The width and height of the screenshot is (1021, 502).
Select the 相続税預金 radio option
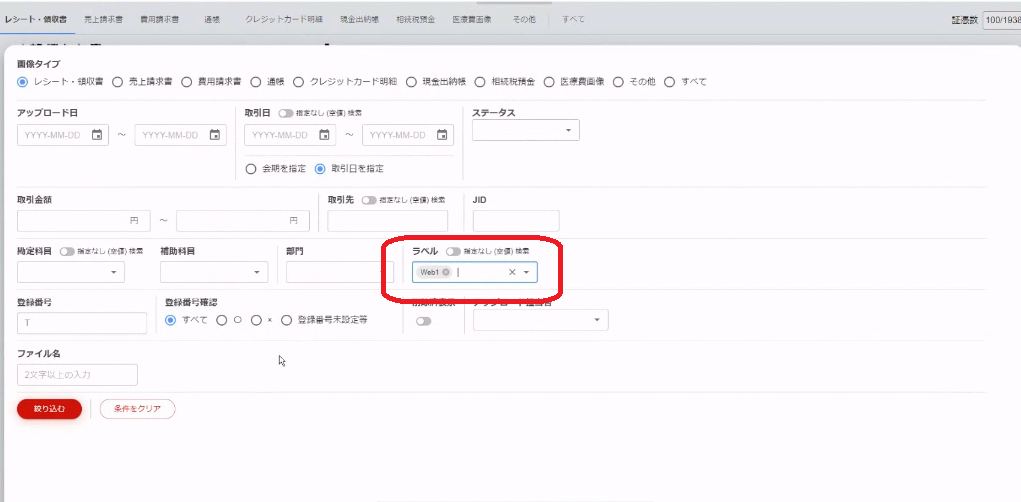coord(480,82)
